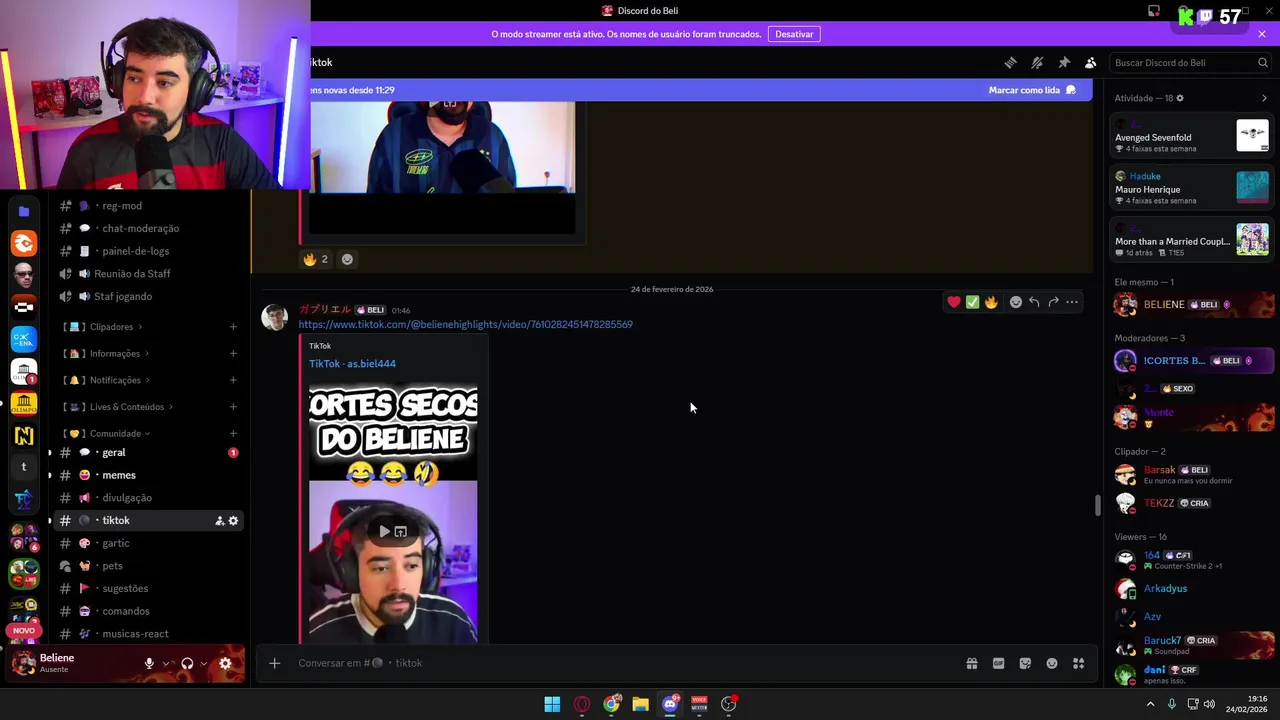Screen dimensions: 1280x720
Task: Click member Arkadyus in Viewers list
Action: tap(1192, 589)
